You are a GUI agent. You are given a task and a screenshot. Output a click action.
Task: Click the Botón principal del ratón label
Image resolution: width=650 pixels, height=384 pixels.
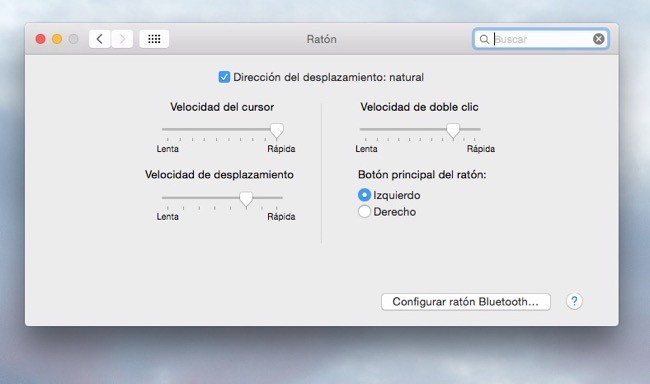click(x=422, y=175)
